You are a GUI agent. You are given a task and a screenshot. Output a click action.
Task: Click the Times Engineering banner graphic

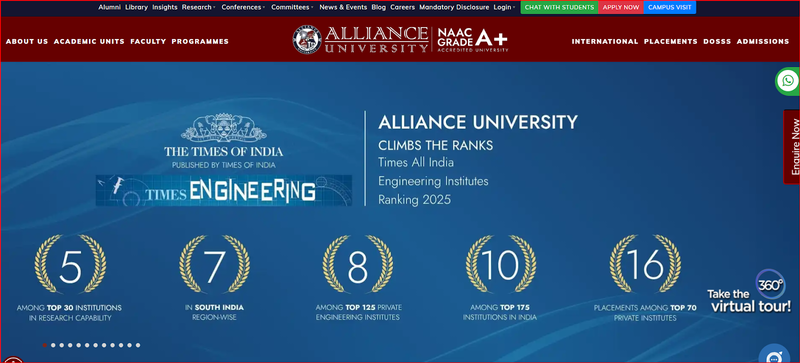223,190
